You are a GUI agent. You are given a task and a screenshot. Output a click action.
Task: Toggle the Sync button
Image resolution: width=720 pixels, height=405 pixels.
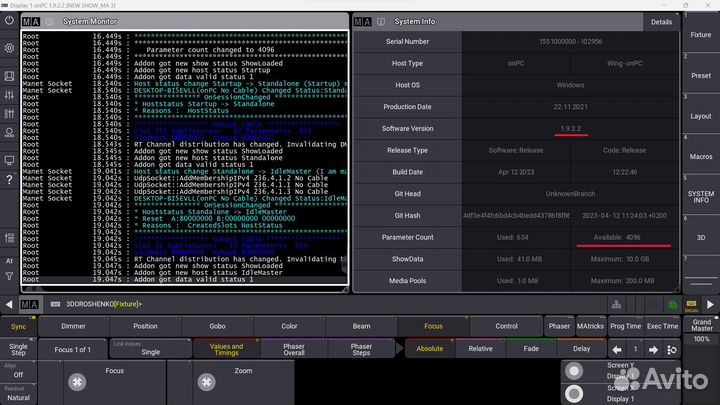coord(19,326)
